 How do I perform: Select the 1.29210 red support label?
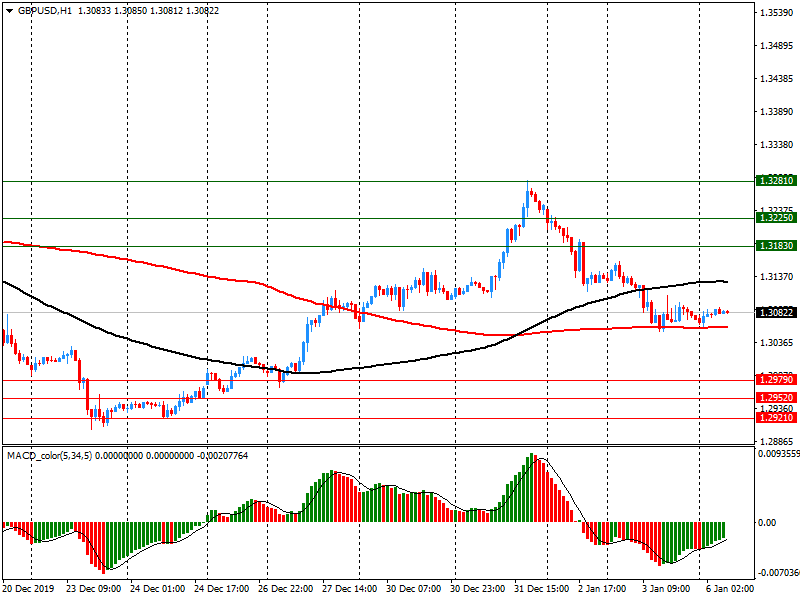pos(777,418)
